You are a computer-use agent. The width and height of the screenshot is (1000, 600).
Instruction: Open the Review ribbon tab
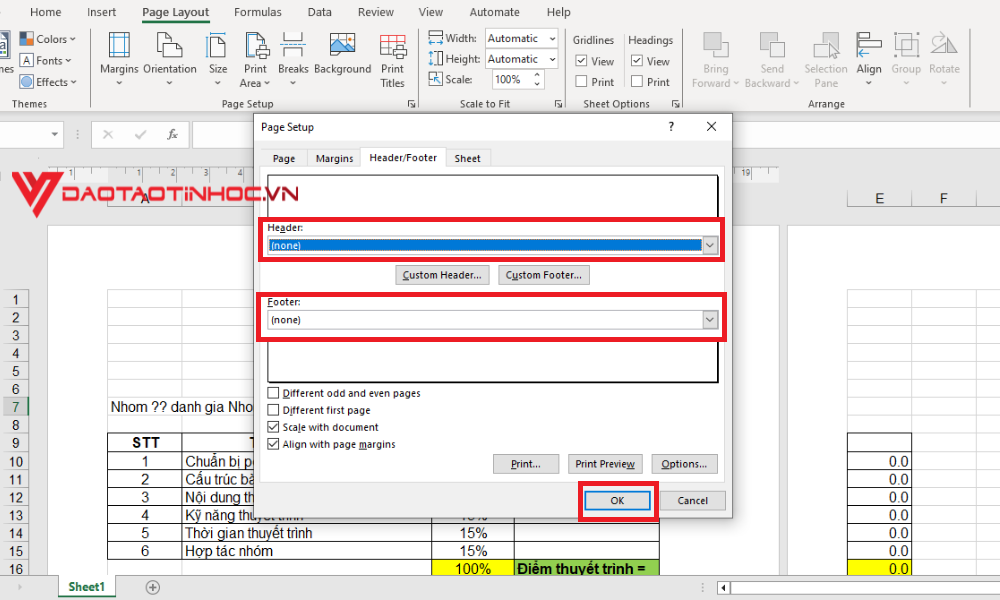[x=376, y=12]
